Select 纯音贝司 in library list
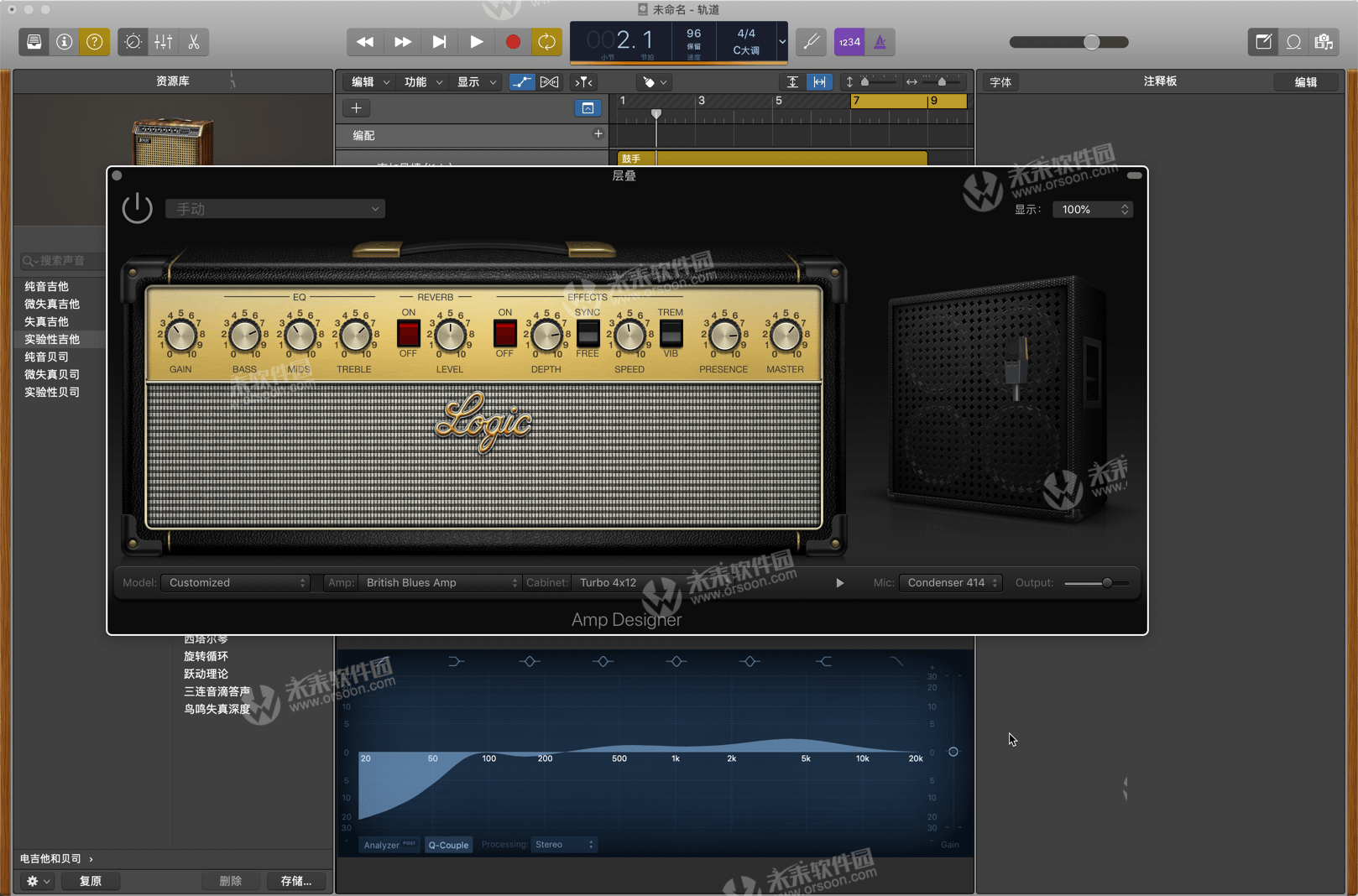The height and width of the screenshot is (896, 1358). pyautogui.click(x=47, y=357)
